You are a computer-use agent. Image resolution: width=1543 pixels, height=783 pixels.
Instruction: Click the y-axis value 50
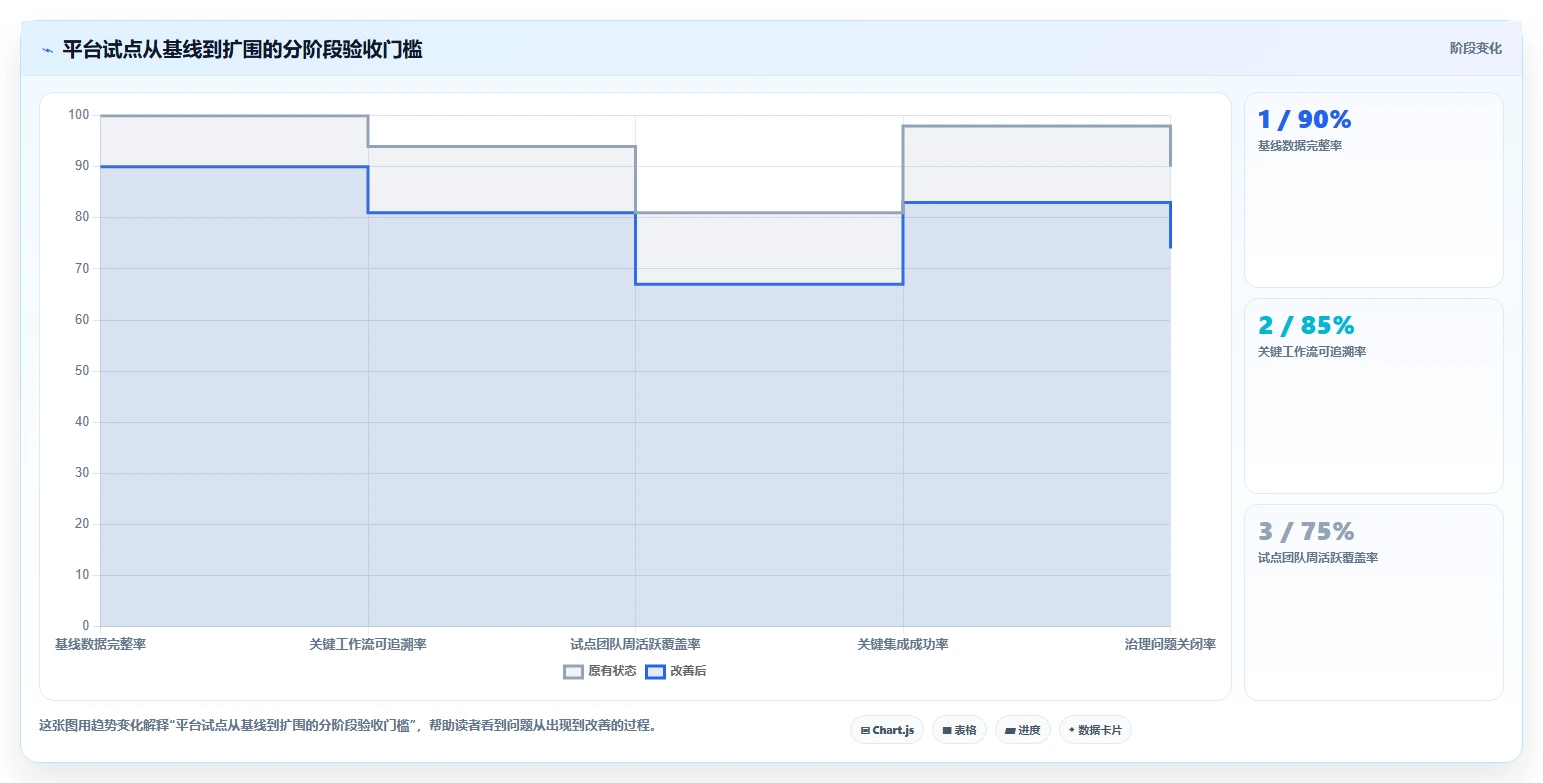[x=82, y=371]
